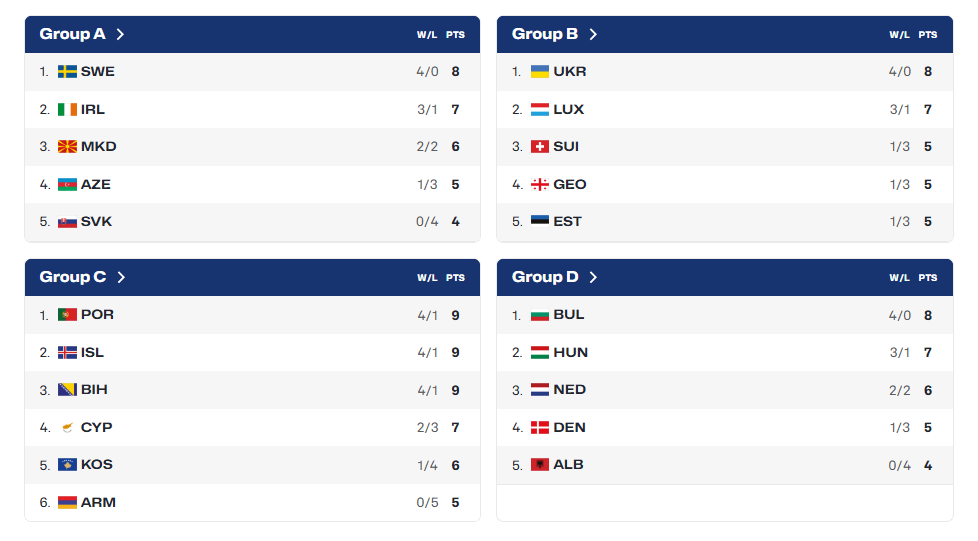
Task: Select the BUL team row in Group D
Action: coord(725,315)
